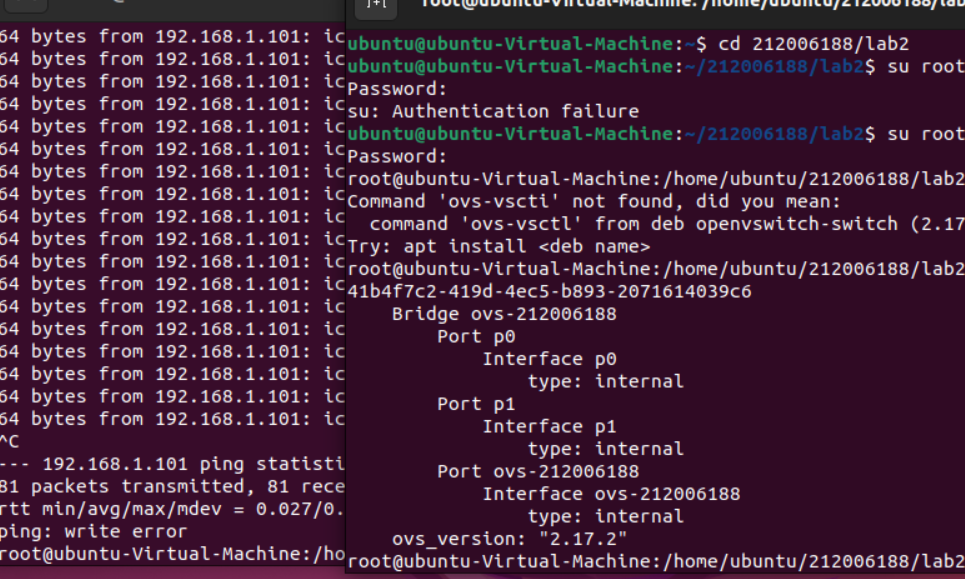Click the bridge UUID line starting with 41b4f7c2
The height and width of the screenshot is (579, 965).
549,291
